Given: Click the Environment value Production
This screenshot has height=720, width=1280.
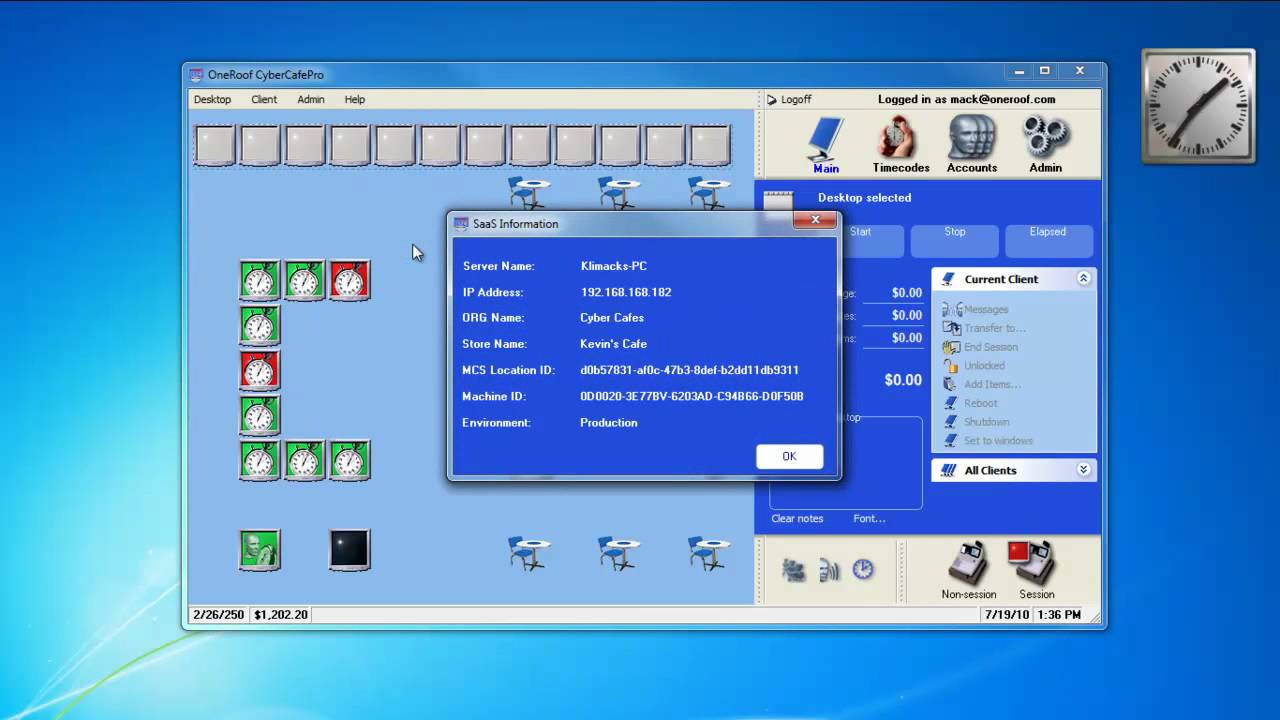Looking at the screenshot, I should [x=609, y=422].
